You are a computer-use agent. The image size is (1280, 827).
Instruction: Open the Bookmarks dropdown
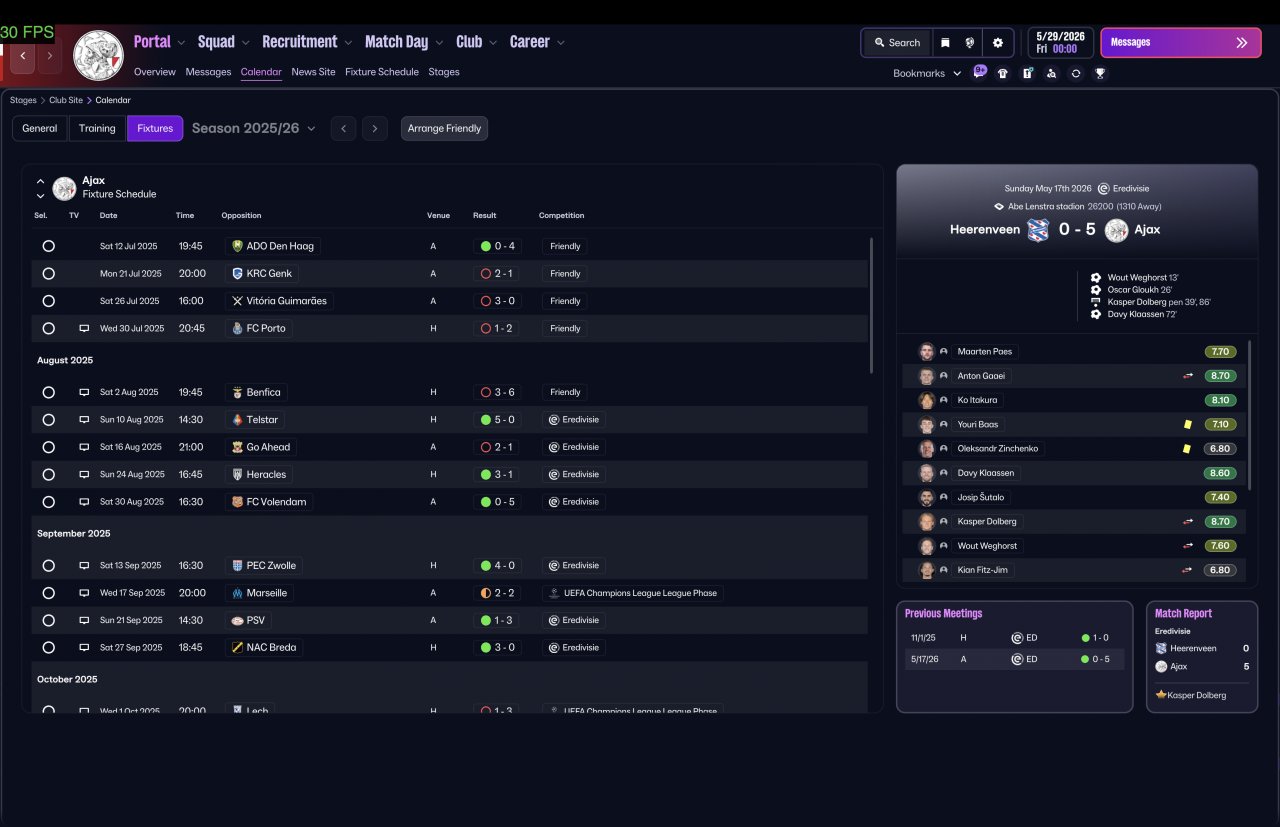tap(927, 73)
